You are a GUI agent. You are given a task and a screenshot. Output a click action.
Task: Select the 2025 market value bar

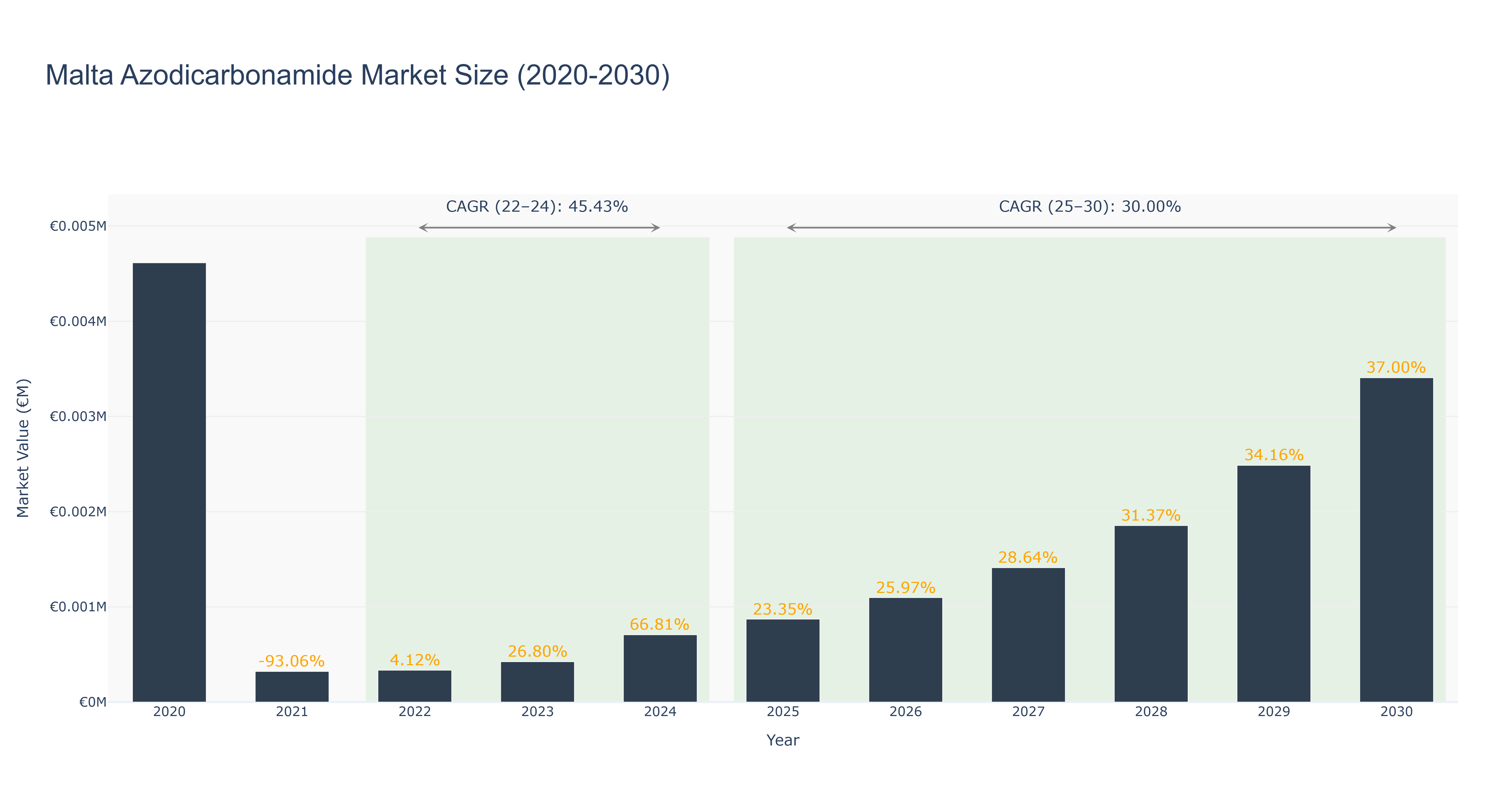(x=782, y=661)
